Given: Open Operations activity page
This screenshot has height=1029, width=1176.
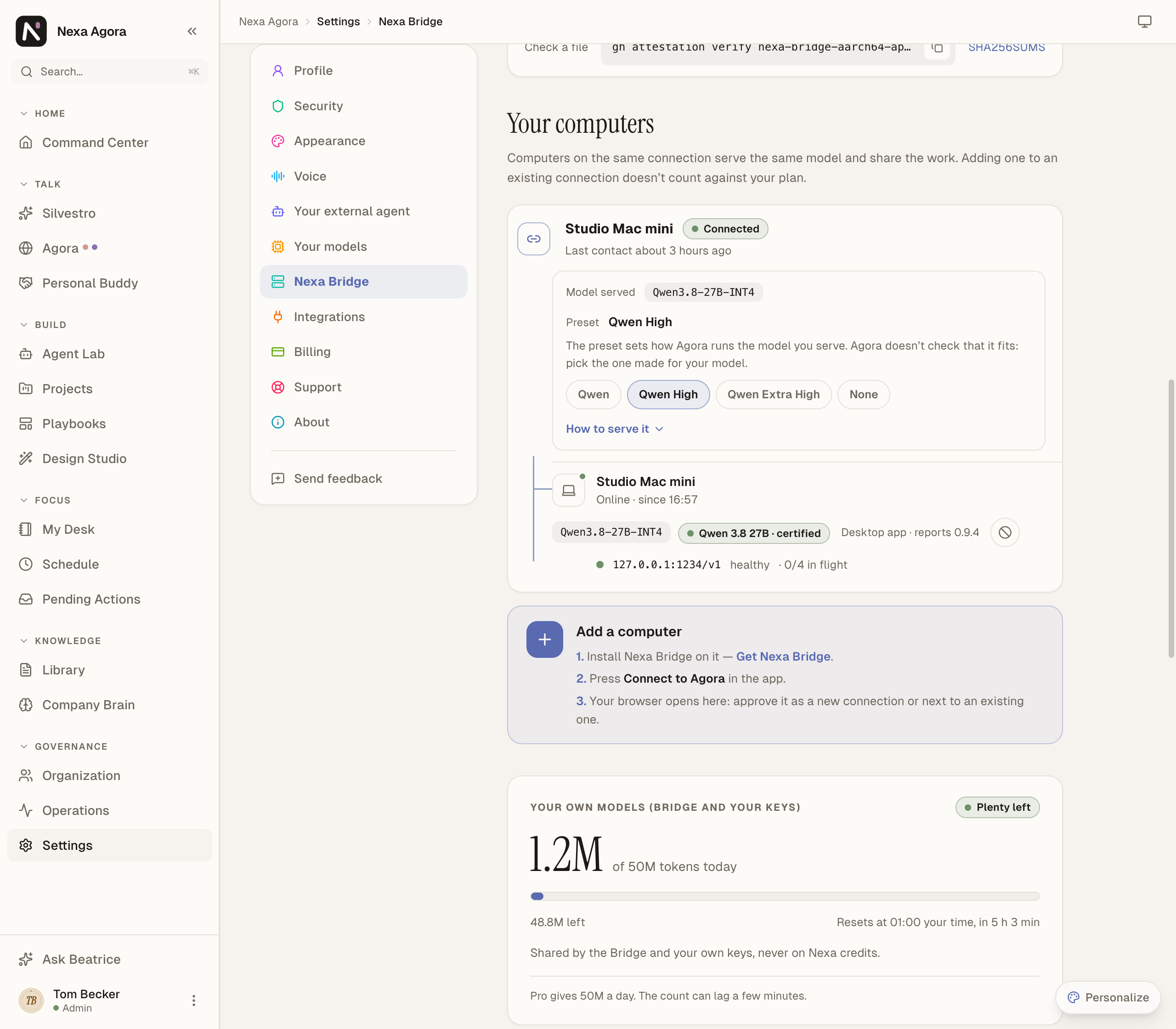Looking at the screenshot, I should (109, 810).
